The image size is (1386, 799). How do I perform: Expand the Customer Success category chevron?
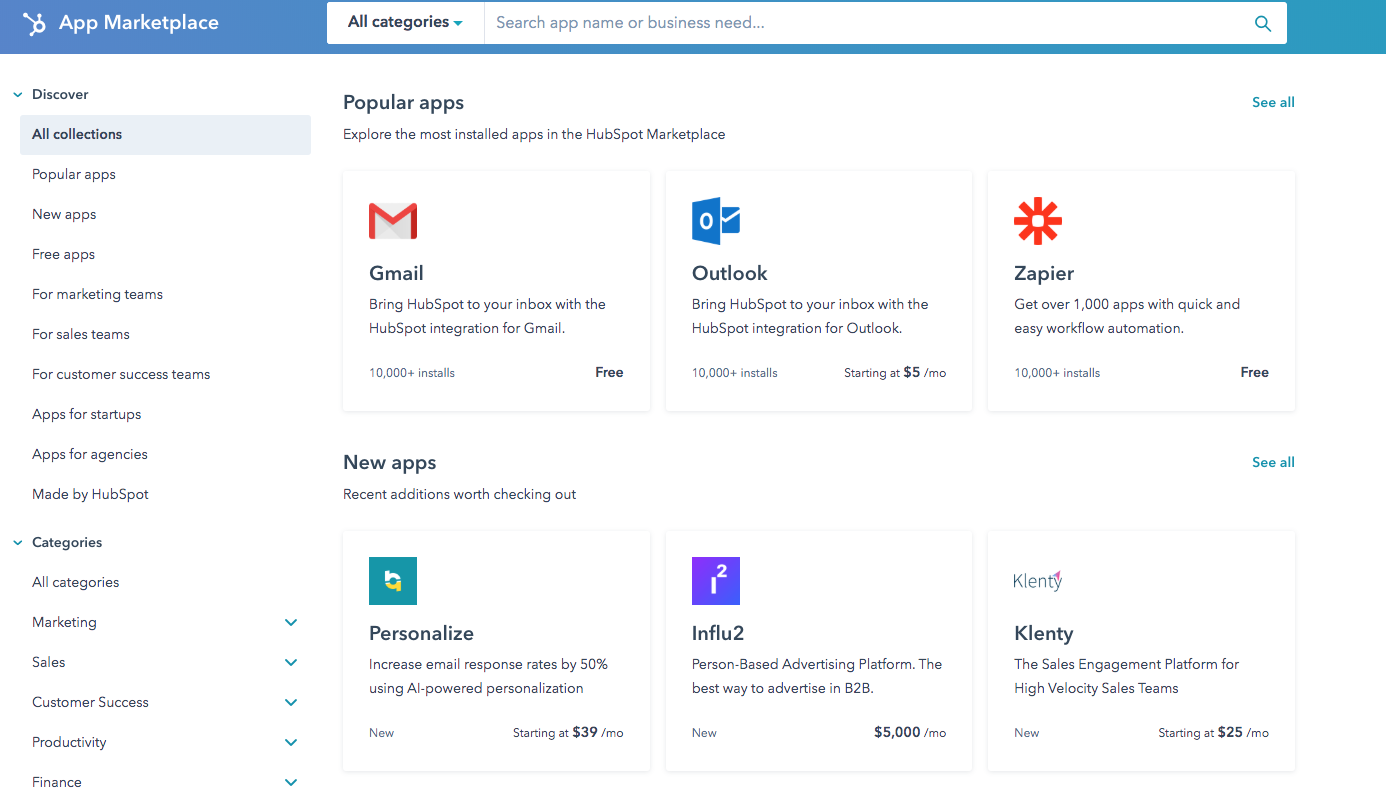tap(291, 702)
